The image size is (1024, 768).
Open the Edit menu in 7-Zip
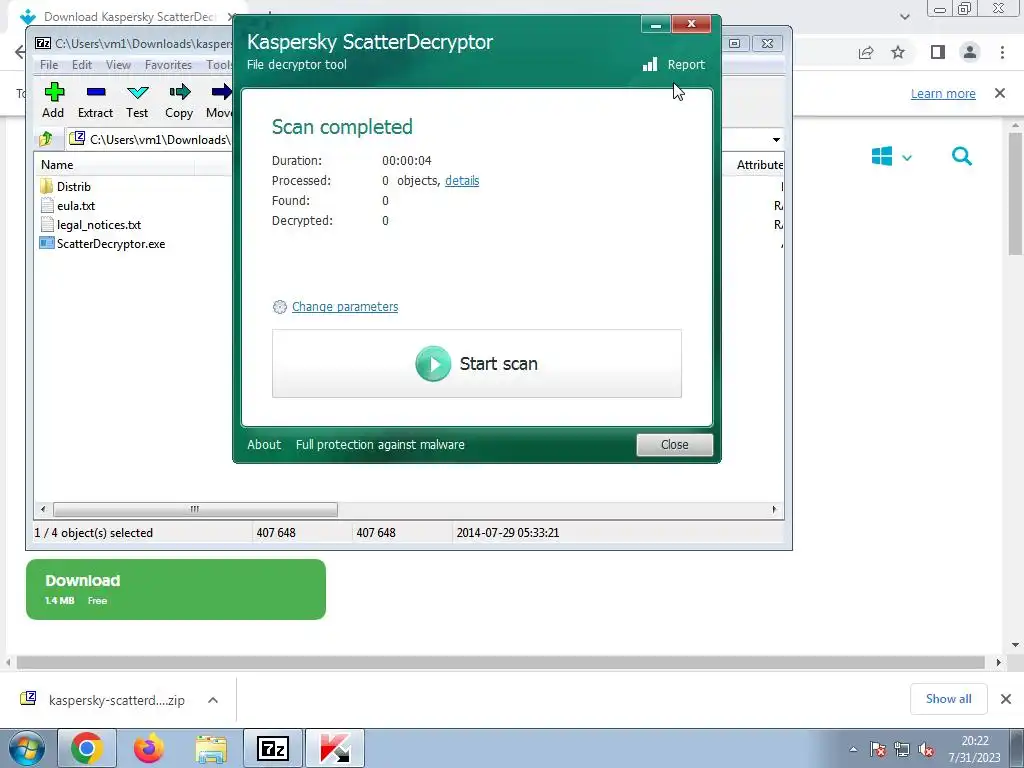pyautogui.click(x=82, y=65)
